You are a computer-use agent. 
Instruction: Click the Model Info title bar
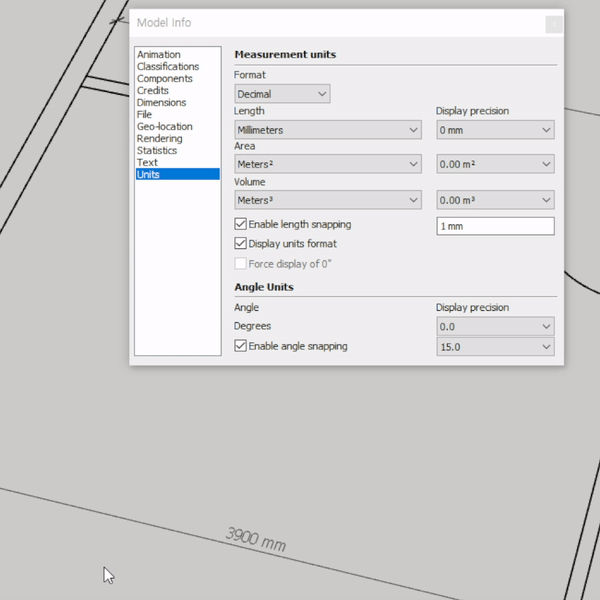click(346, 23)
